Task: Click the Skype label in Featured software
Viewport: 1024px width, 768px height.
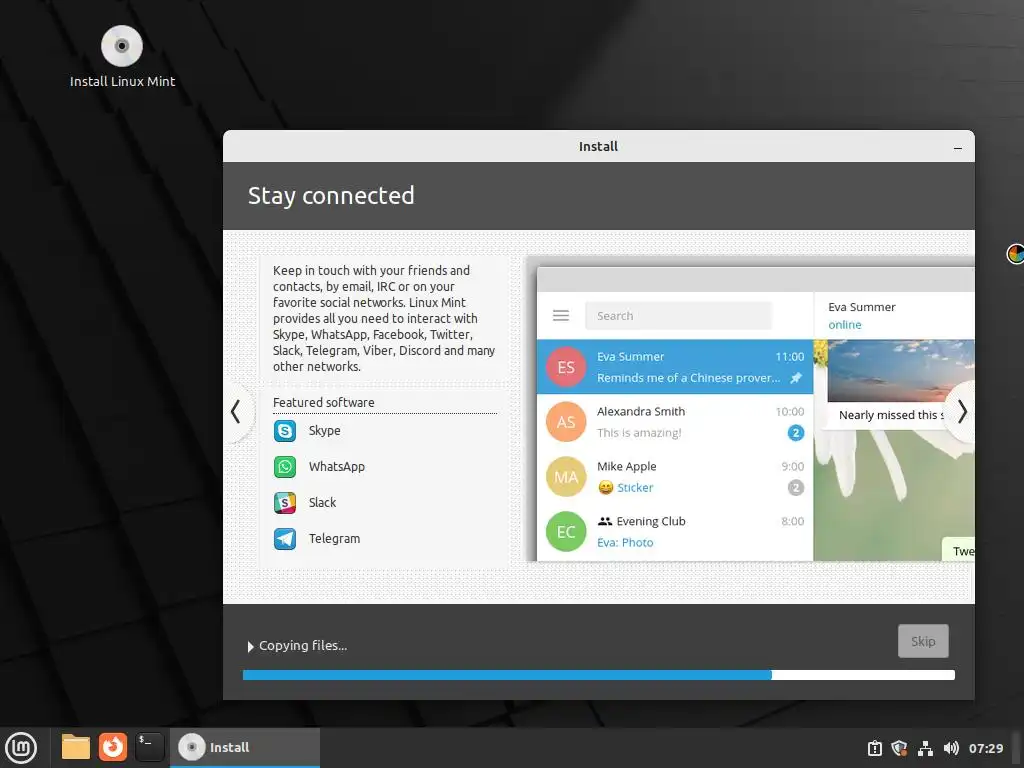Action: point(325,431)
